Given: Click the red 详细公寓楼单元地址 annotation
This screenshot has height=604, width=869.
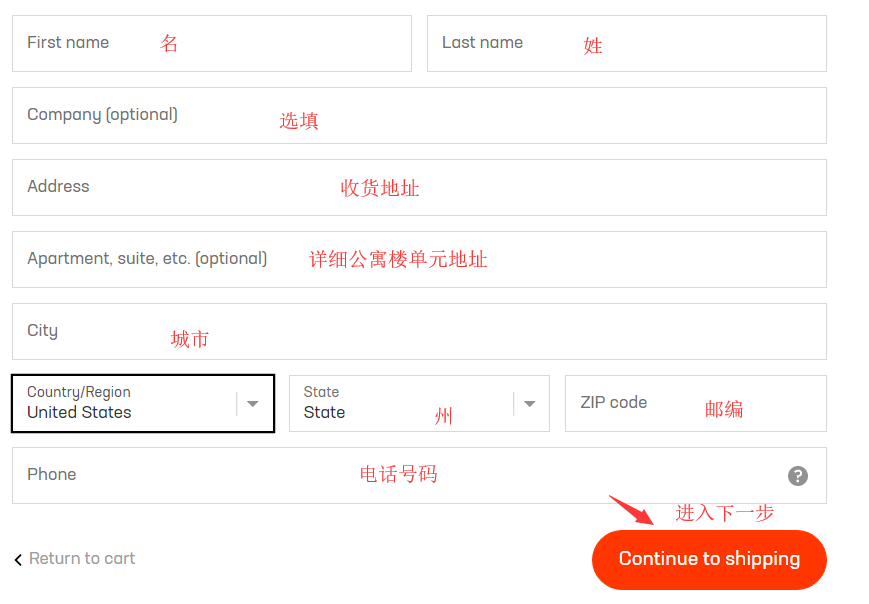Looking at the screenshot, I should [398, 260].
